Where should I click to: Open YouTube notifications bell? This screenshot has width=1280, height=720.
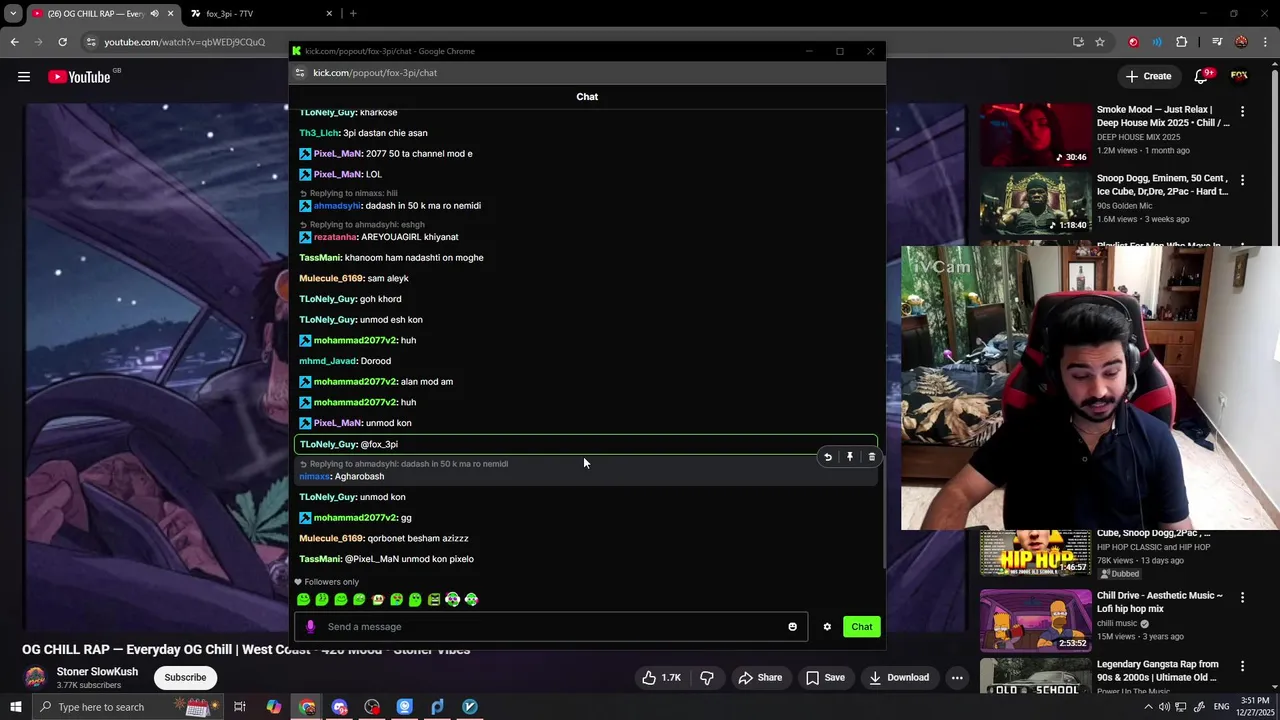pyautogui.click(x=1201, y=76)
